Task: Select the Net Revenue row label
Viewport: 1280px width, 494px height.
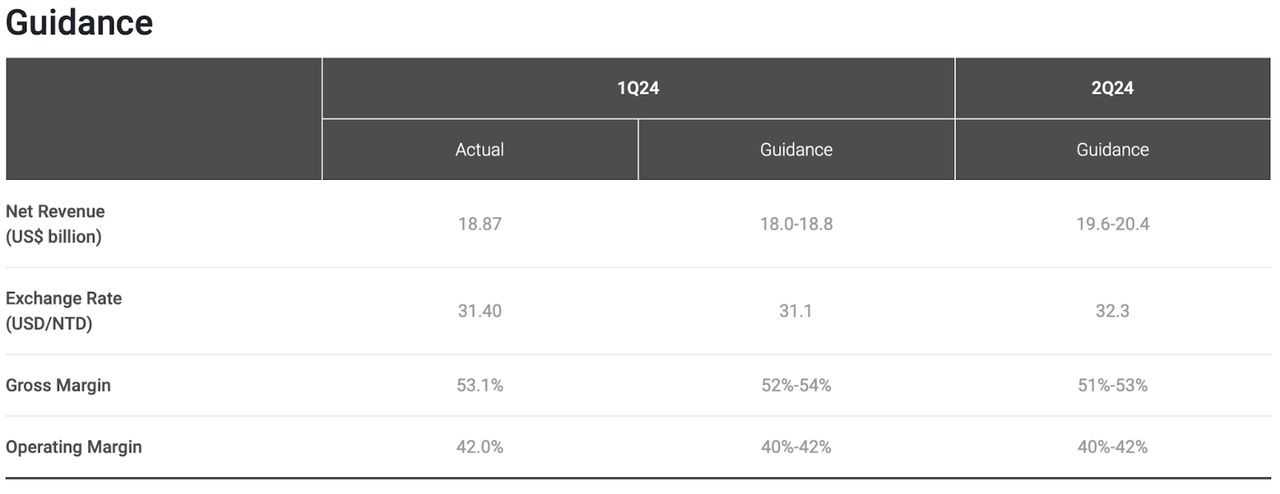Action: click(x=55, y=224)
